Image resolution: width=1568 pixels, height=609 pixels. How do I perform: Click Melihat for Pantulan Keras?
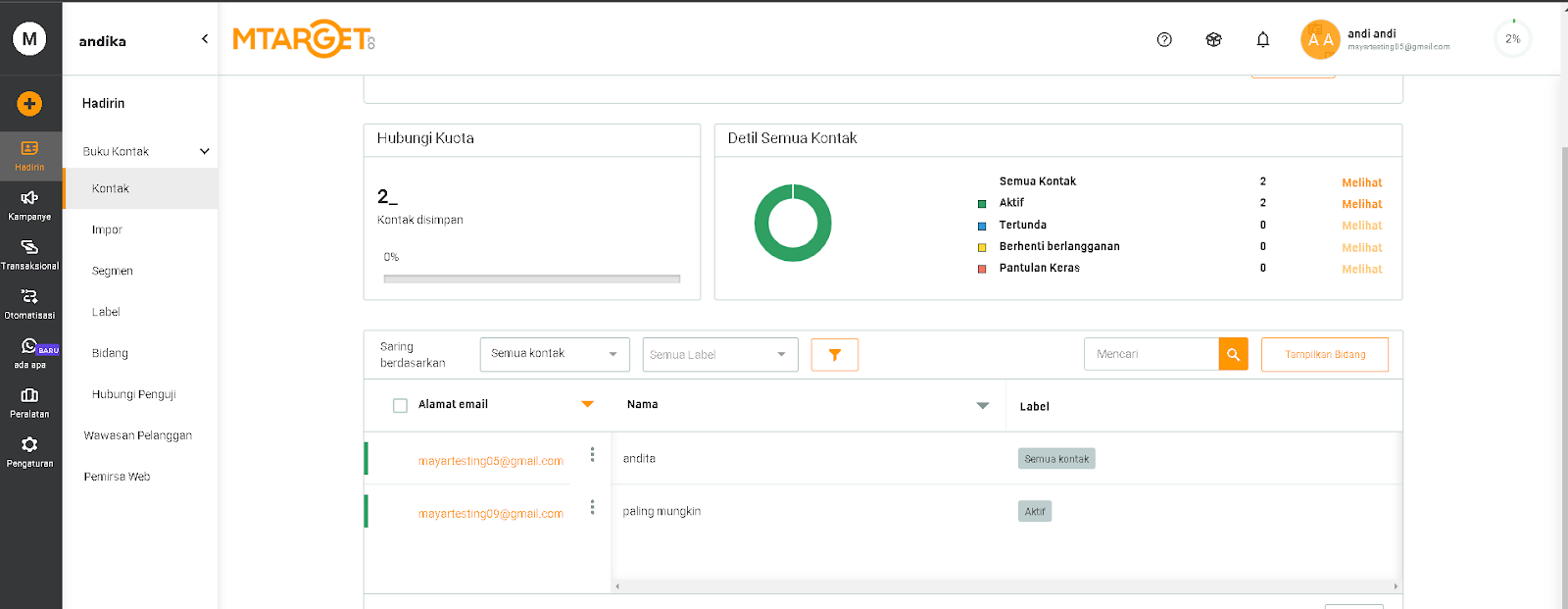pos(1362,269)
